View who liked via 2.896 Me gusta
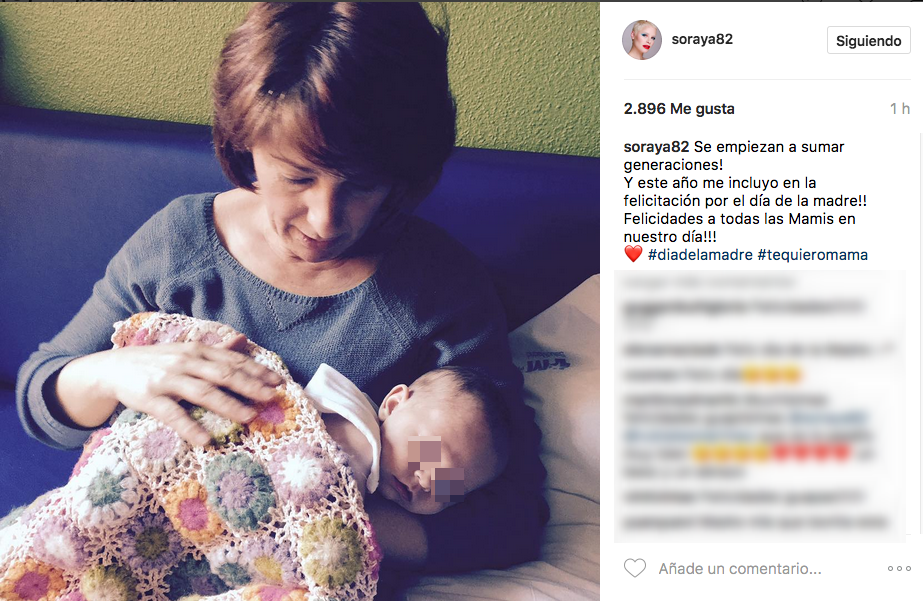Viewport: 923px width, 601px height. coord(679,109)
